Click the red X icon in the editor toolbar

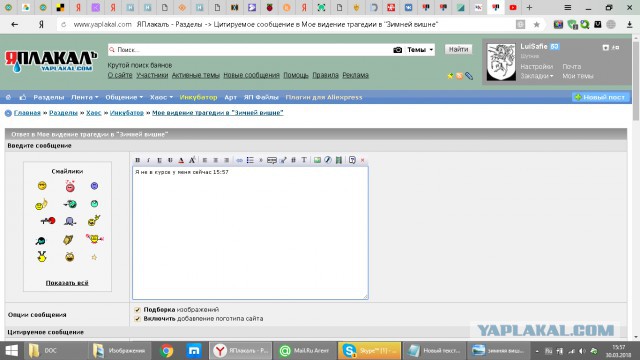point(362,160)
